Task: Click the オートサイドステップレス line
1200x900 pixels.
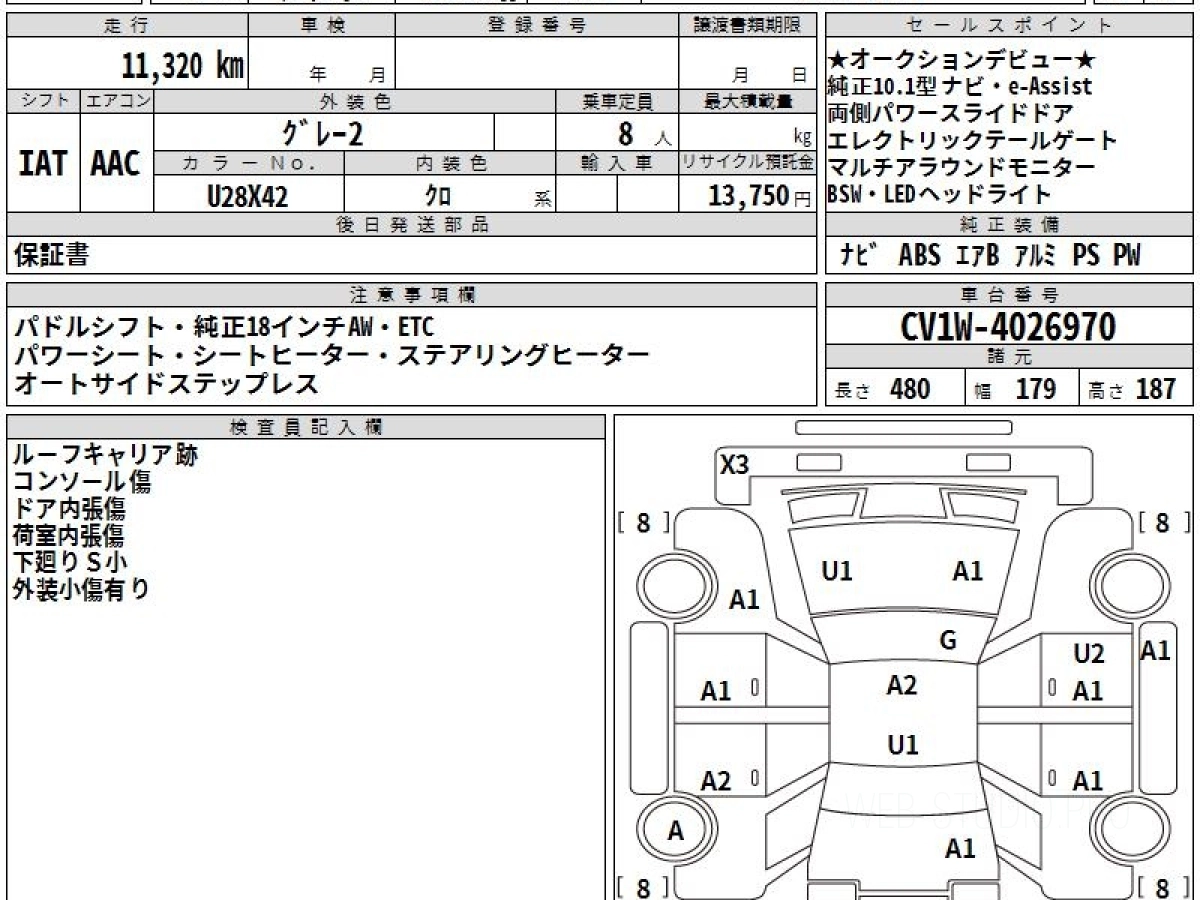Action: click(x=166, y=382)
